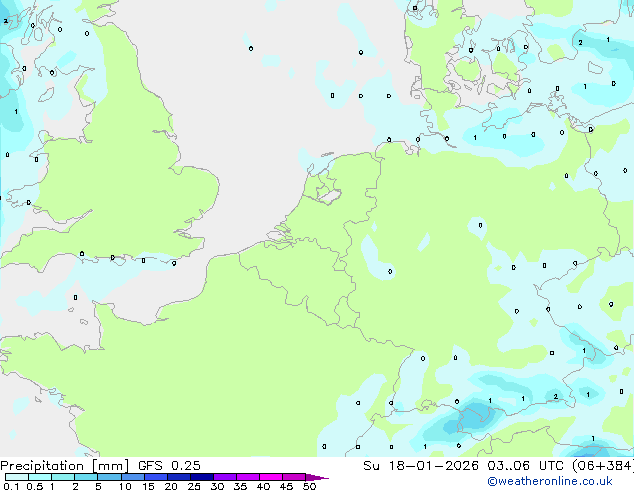Click the legend label "35"
This screenshot has height=490, width=634.
point(240,486)
